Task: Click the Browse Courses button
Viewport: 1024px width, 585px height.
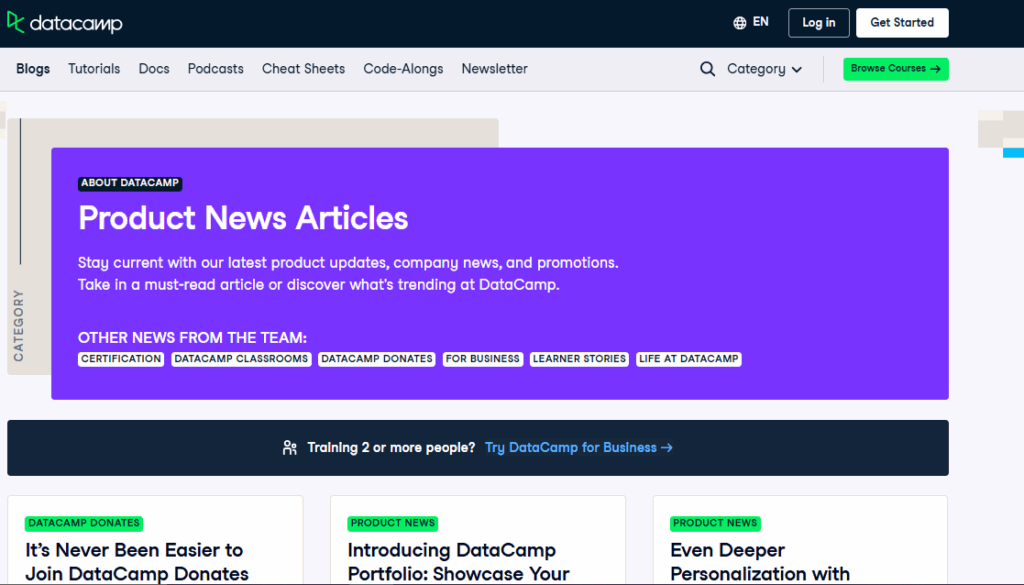Action: pos(895,69)
